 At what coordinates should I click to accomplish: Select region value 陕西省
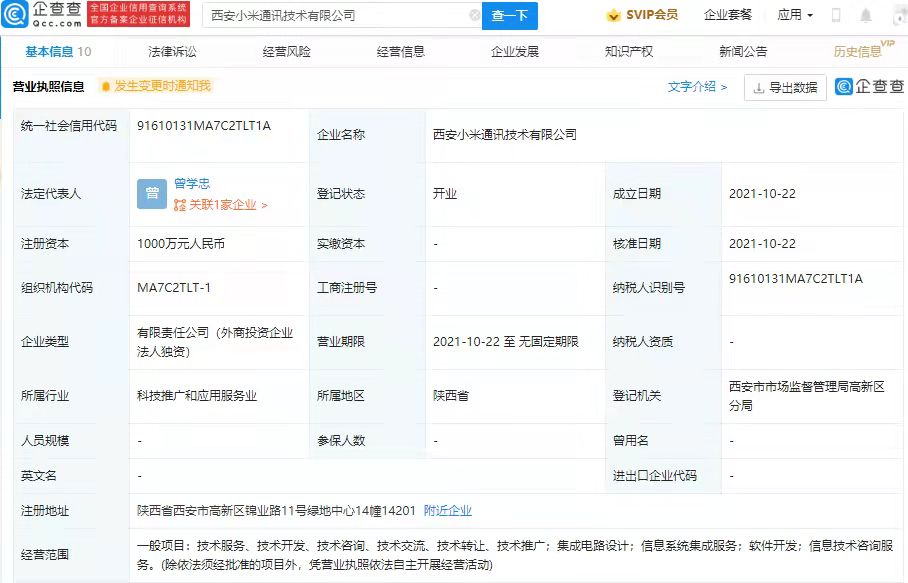[451, 396]
